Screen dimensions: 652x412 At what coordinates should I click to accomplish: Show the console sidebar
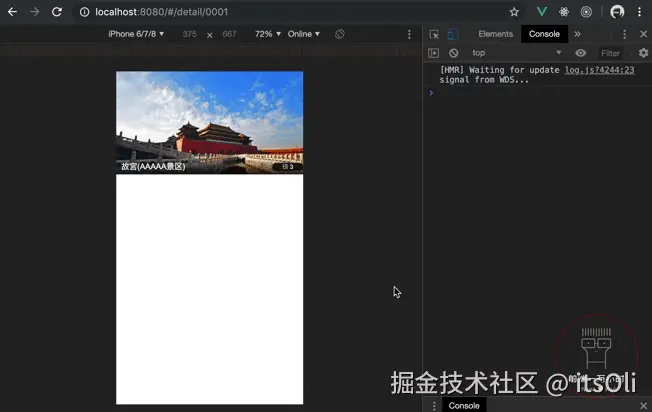click(433, 53)
